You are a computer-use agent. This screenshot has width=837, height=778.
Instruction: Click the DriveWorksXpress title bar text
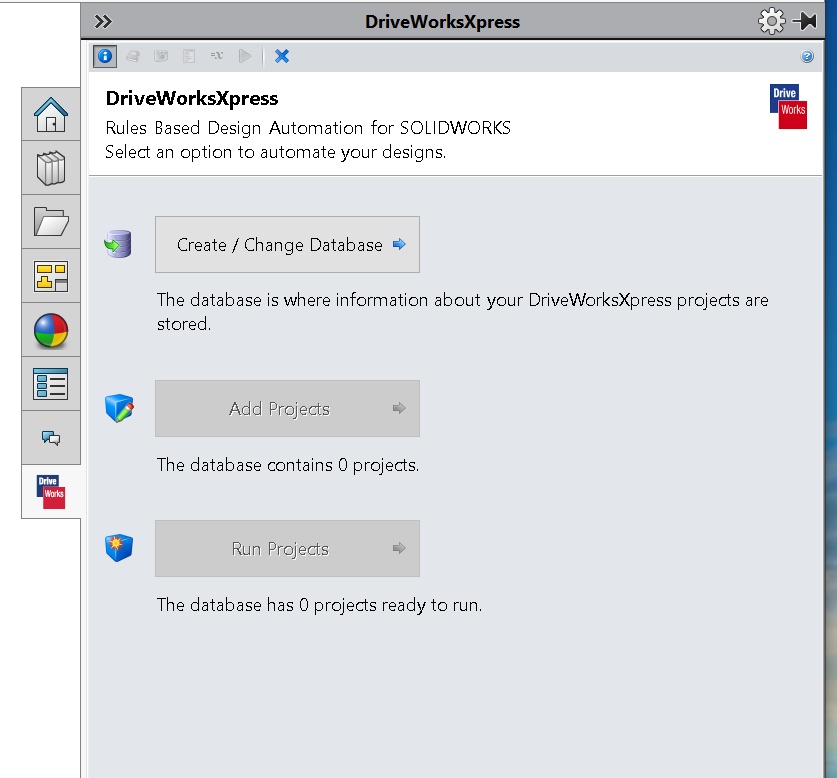coord(443,22)
